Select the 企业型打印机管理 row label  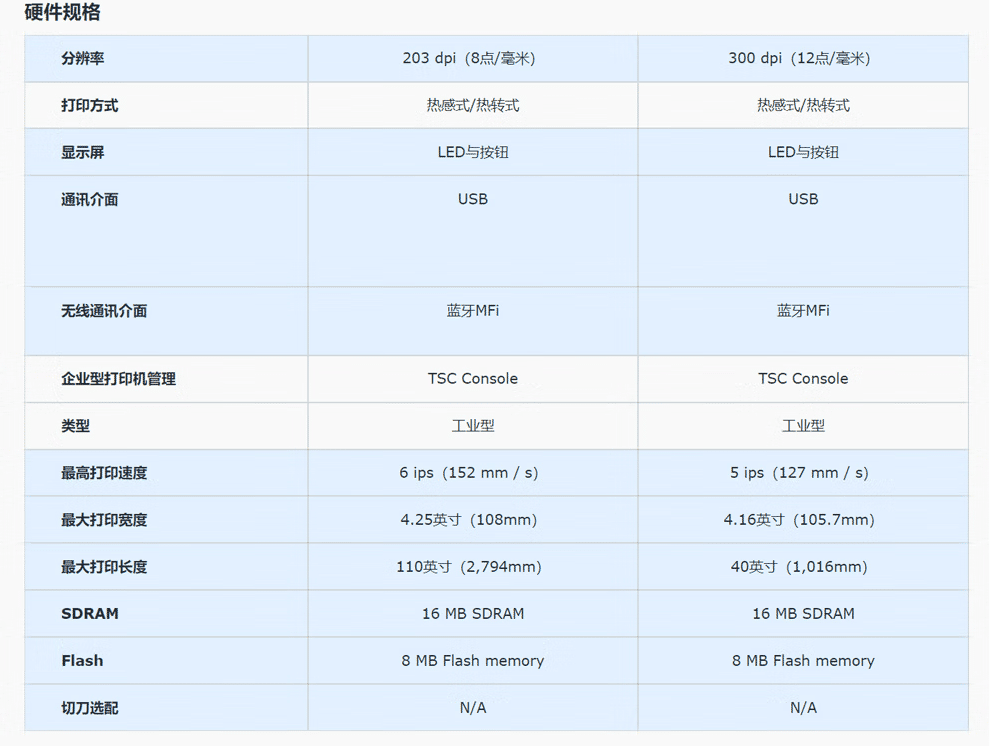click(x=118, y=379)
